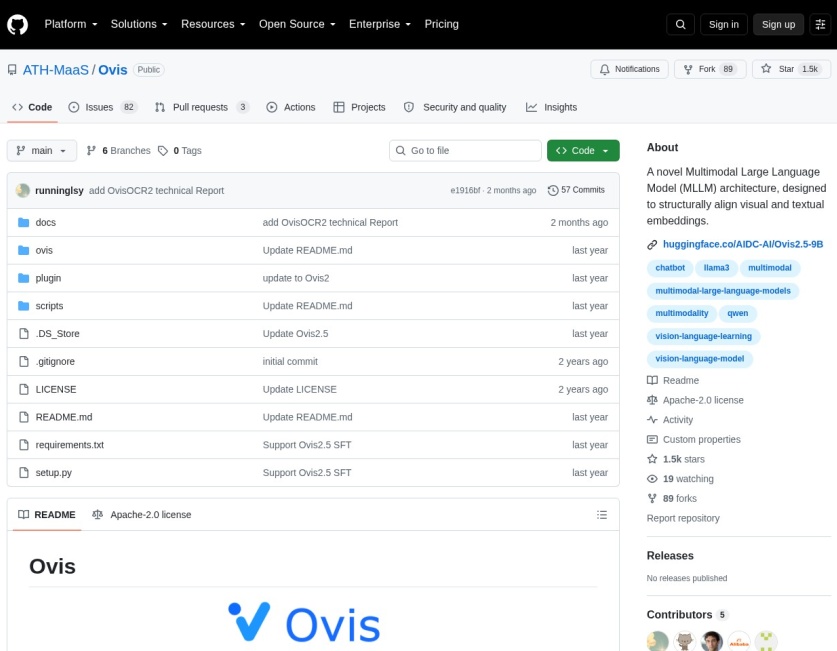
Task: Open the Releases heading link
Action: click(670, 555)
